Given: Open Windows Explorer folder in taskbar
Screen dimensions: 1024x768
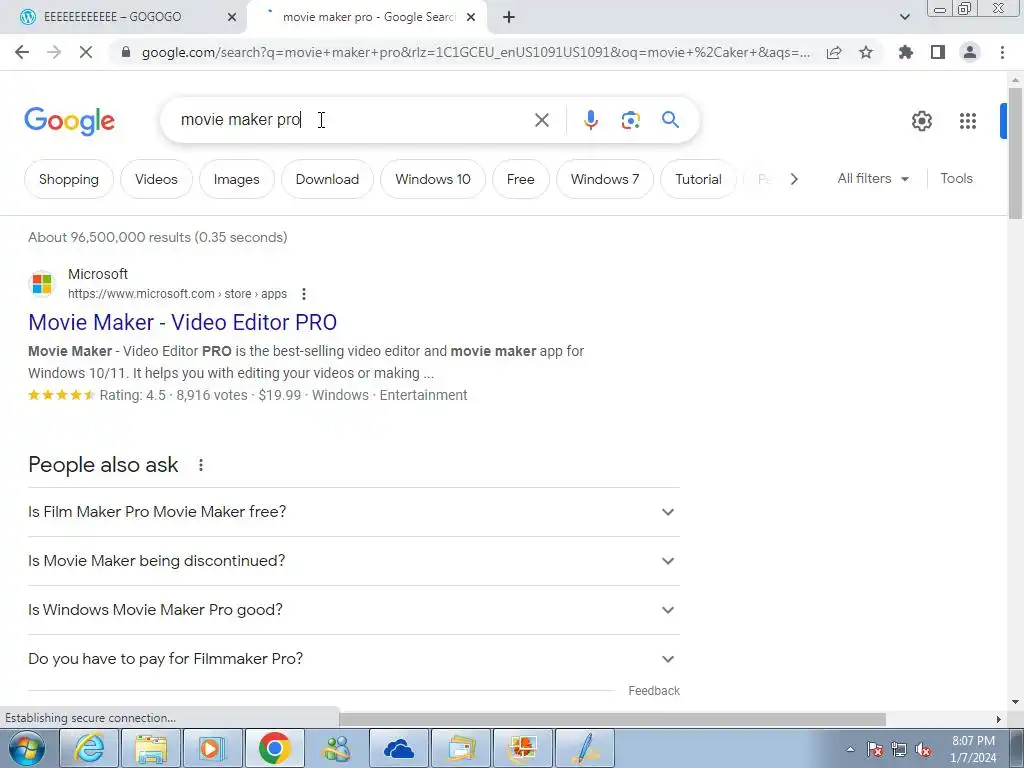Looking at the screenshot, I should pyautogui.click(x=152, y=748).
